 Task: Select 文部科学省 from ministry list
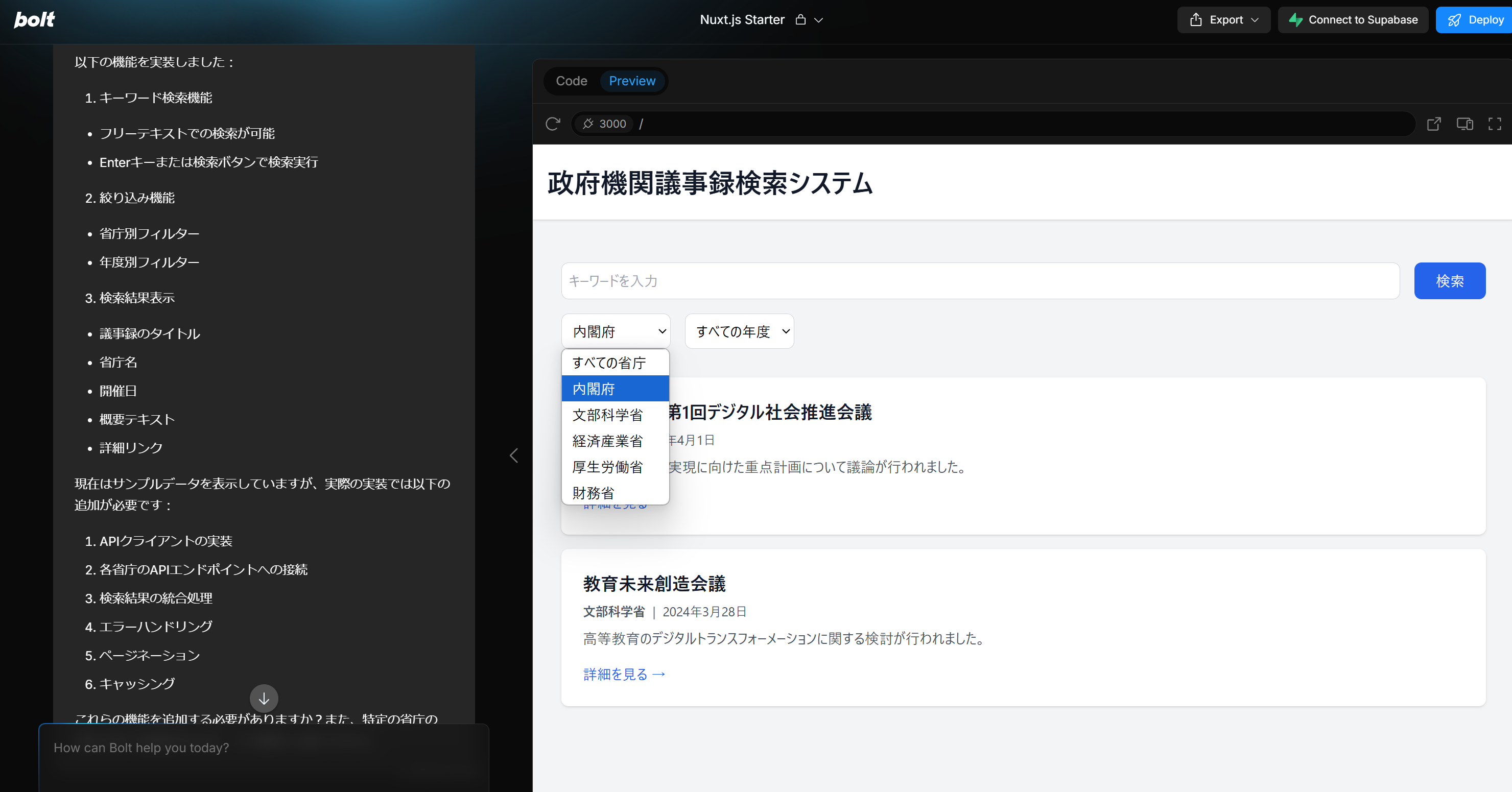(607, 415)
